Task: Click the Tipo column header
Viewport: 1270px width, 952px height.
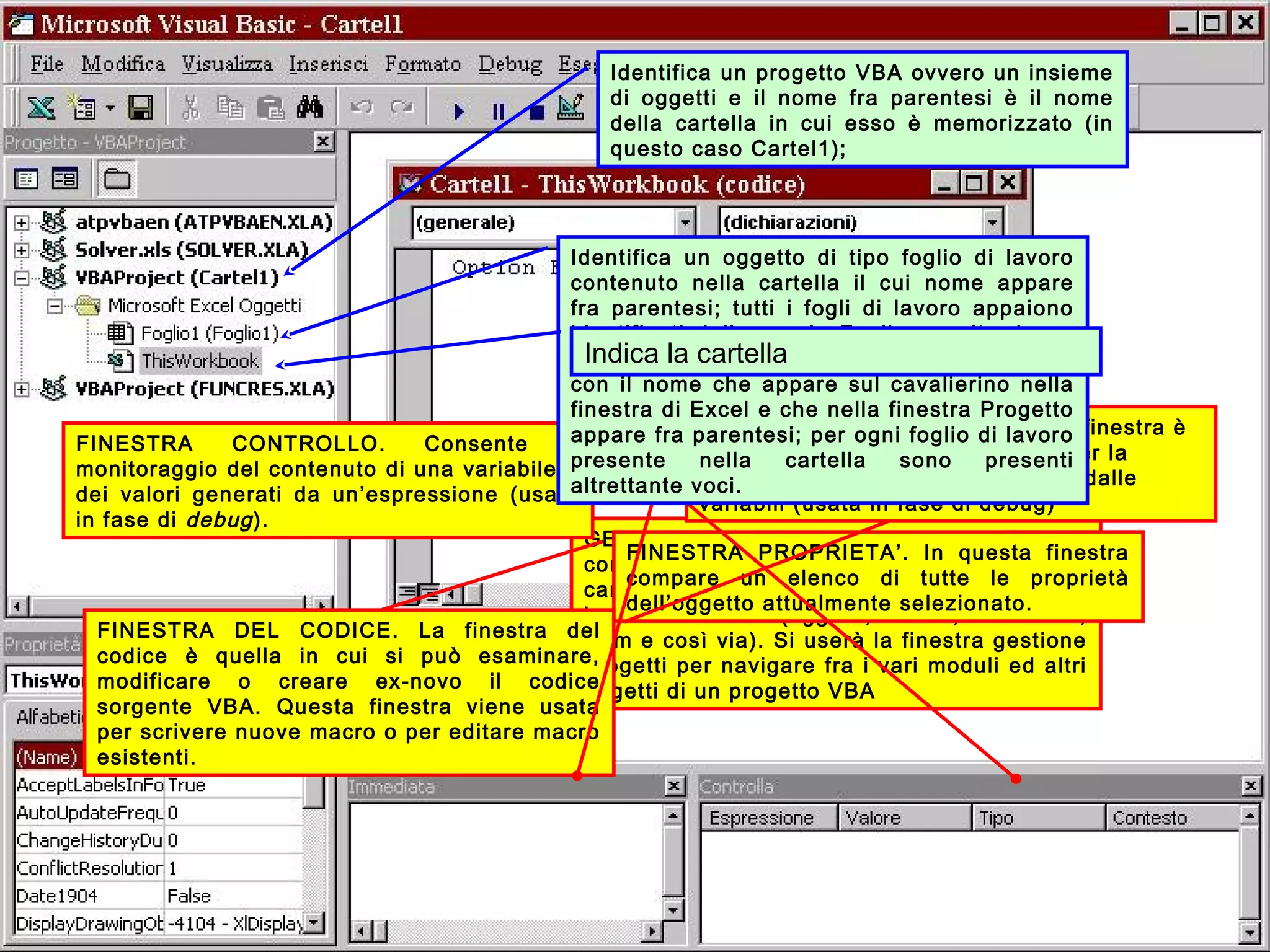Action: 1039,818
